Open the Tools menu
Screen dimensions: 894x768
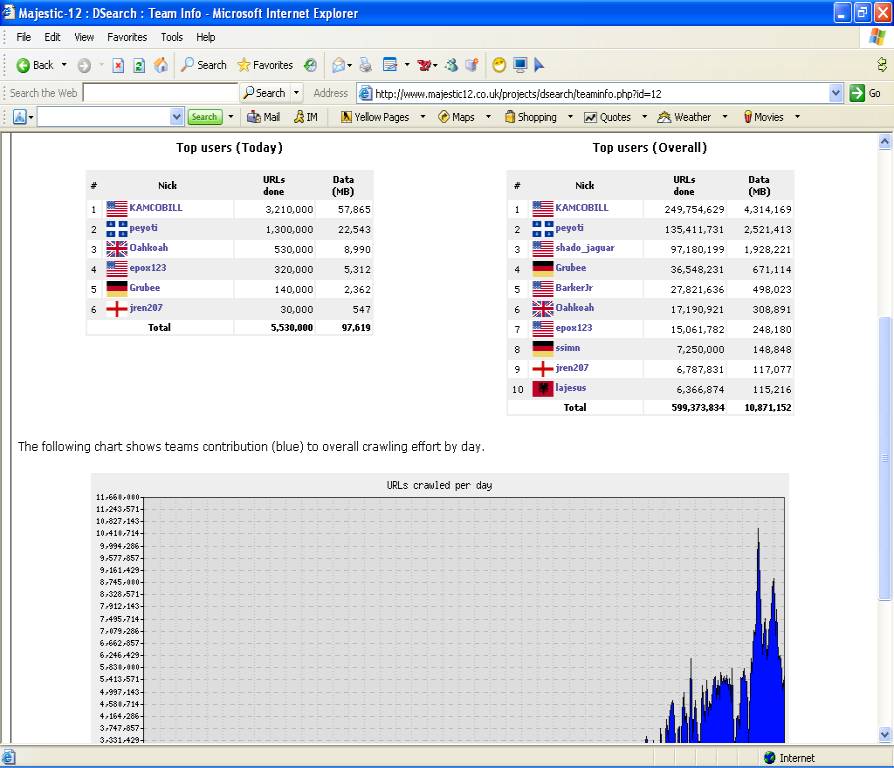[x=172, y=37]
